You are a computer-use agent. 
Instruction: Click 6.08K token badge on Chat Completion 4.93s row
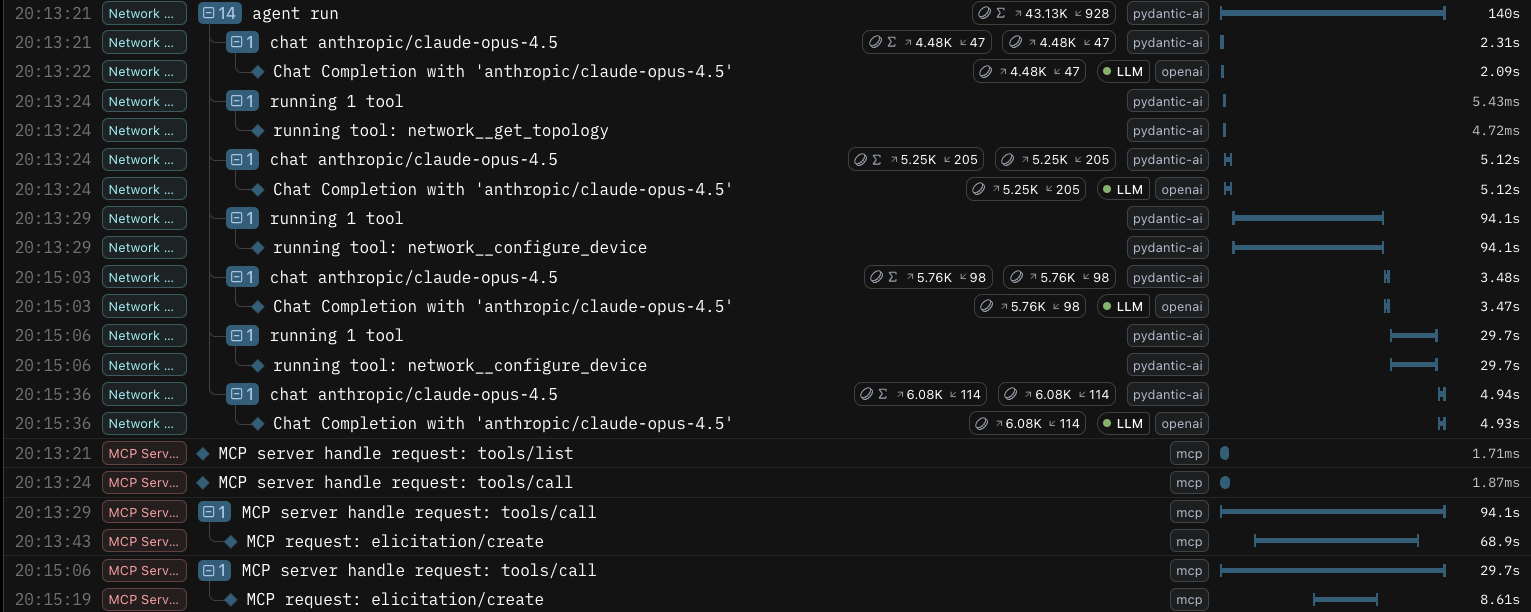(x=1029, y=423)
